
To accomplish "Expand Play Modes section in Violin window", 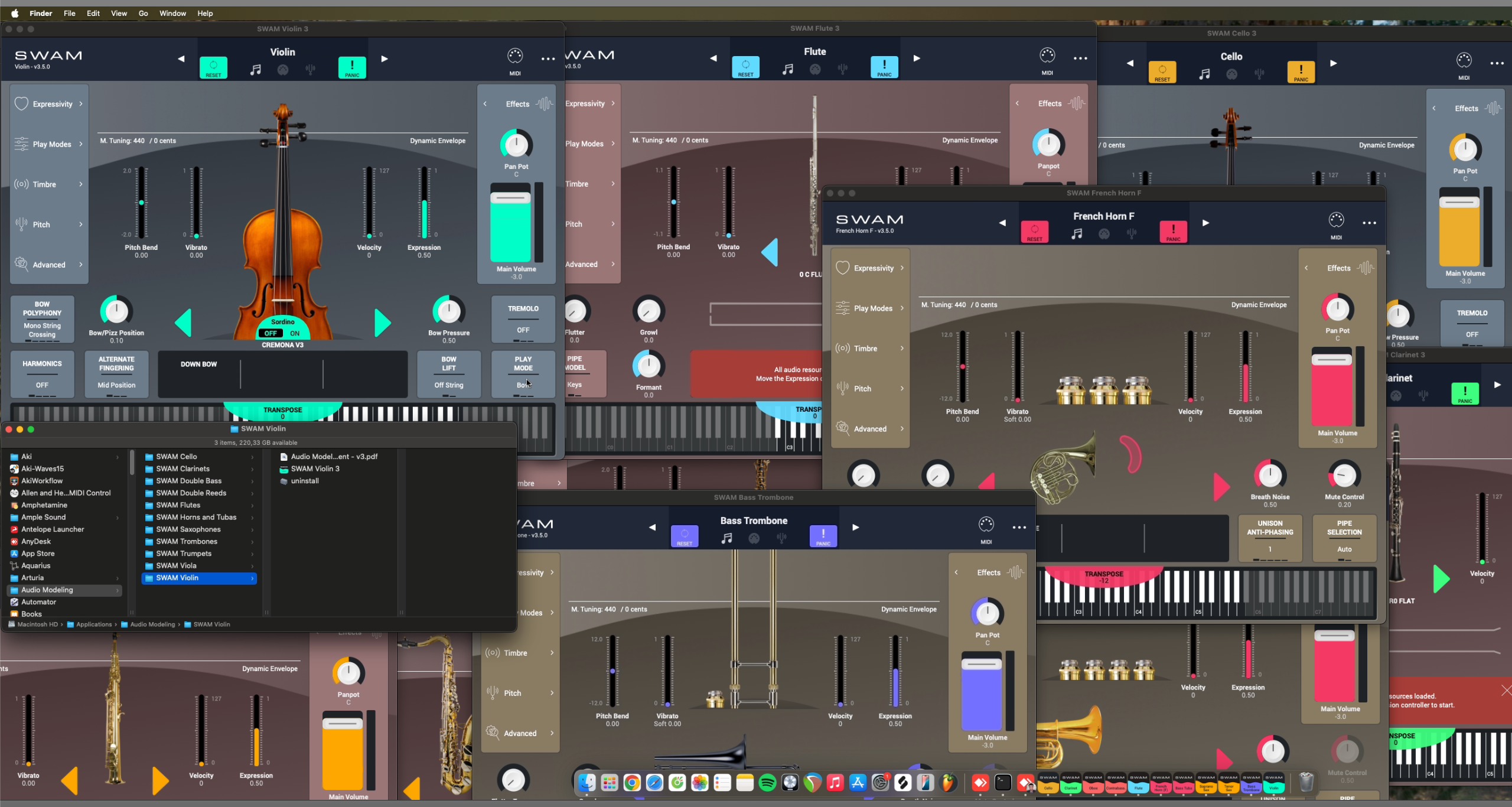I will click(x=49, y=144).
